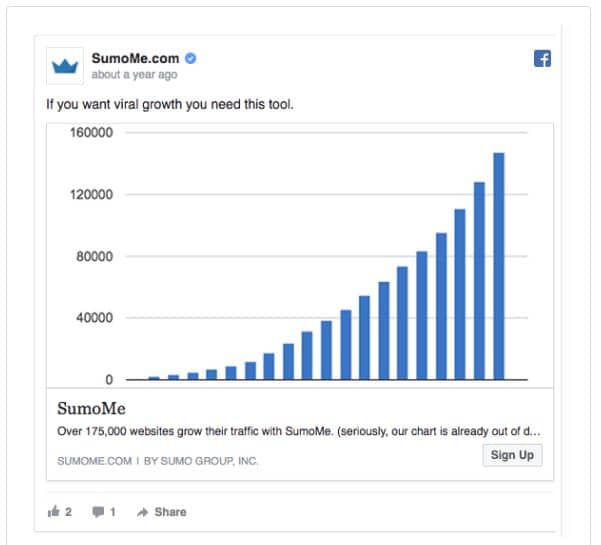Open the SumoMe.com page name

click(x=136, y=58)
